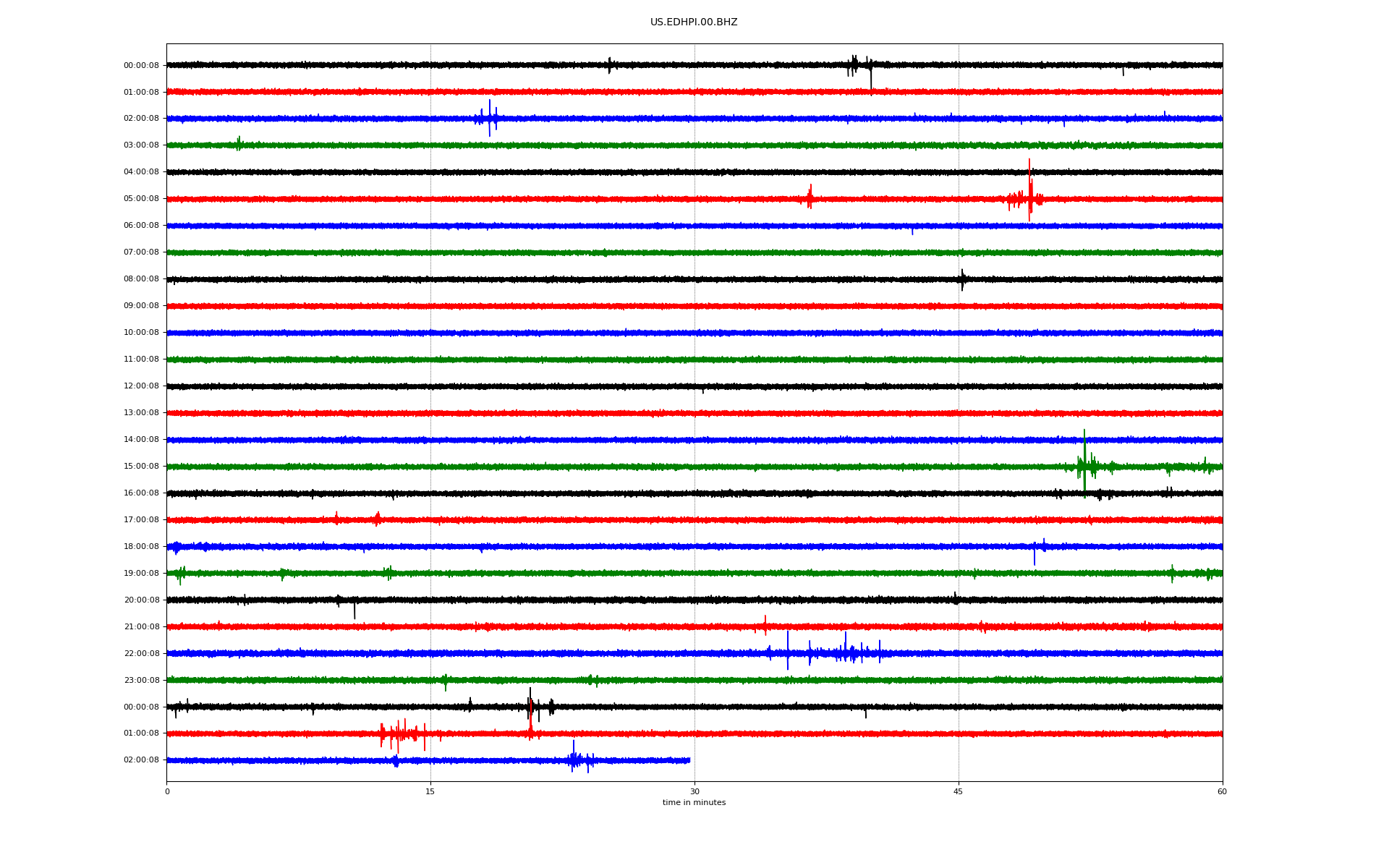Select the 09:00:08 time label
Image resolution: width=1389 pixels, height=868 pixels.
tap(141, 306)
